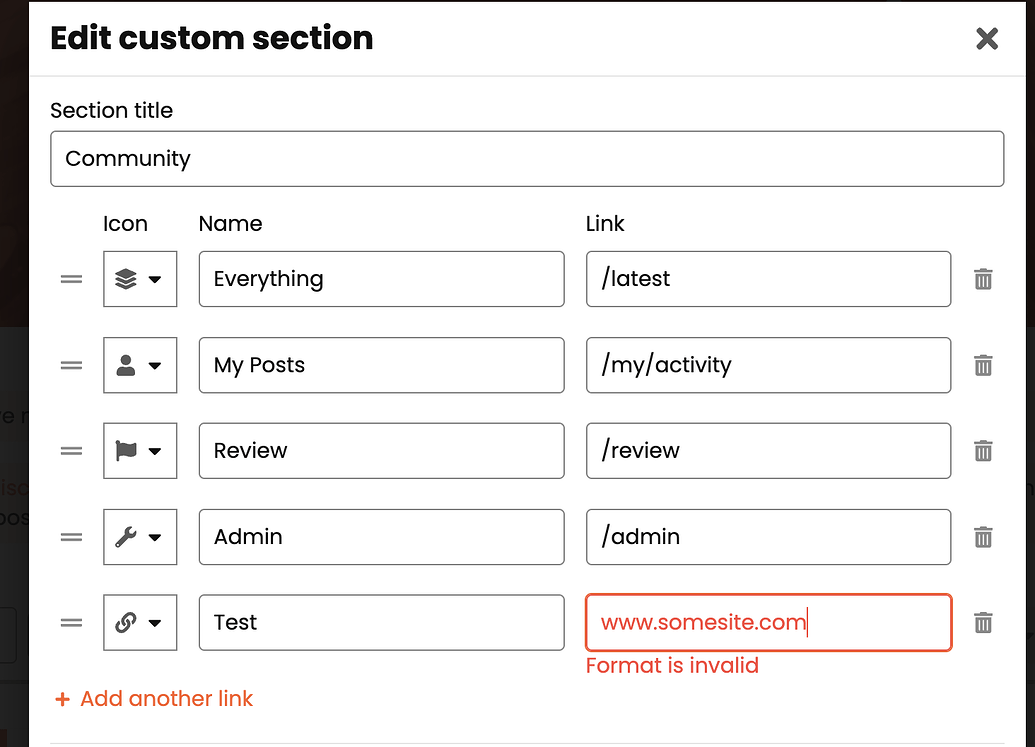The height and width of the screenshot is (747, 1035).
Task: Open the layers icon dropdown for Everything
Action: 140,279
